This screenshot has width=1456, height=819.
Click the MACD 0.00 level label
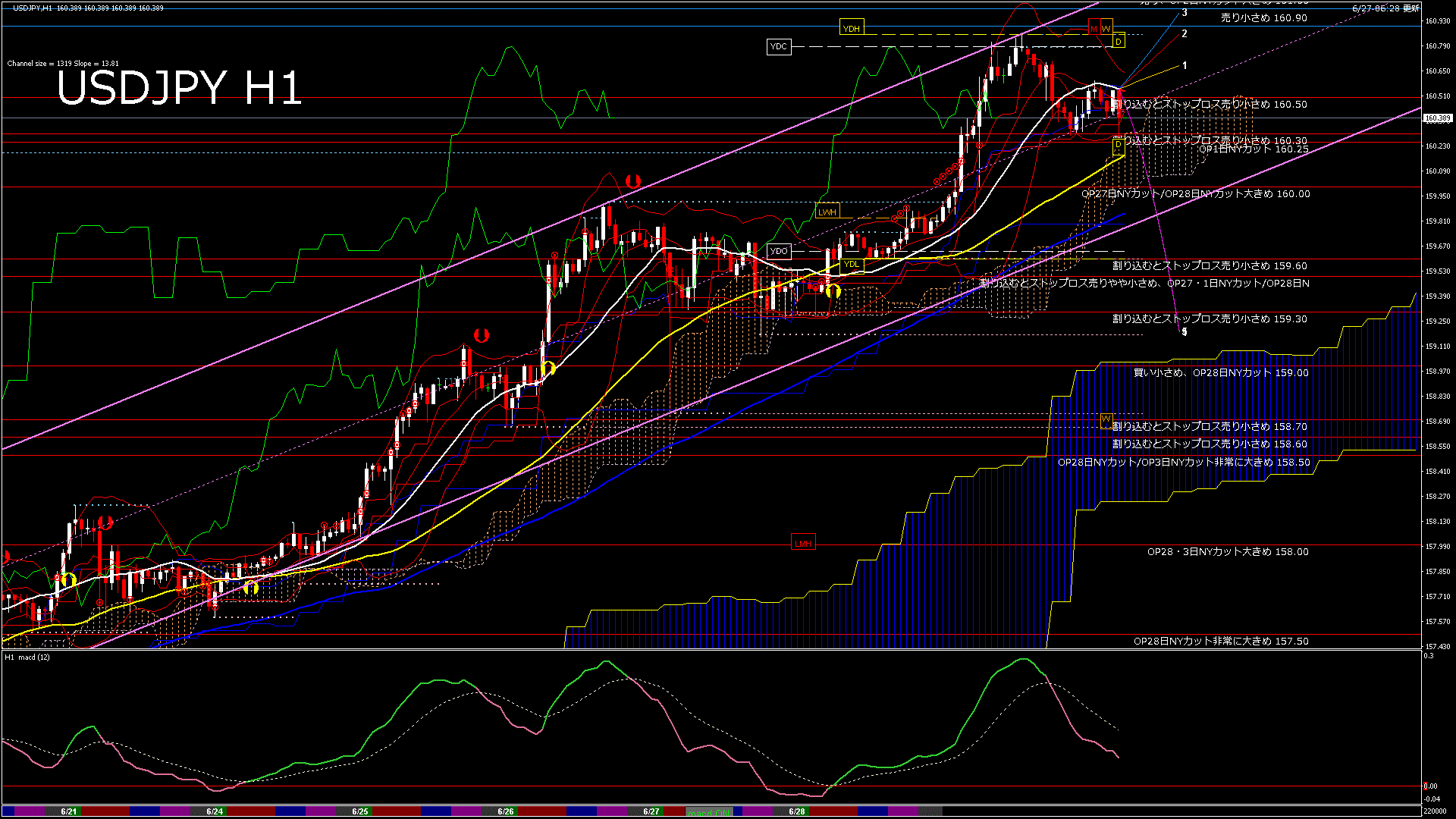tap(1431, 786)
